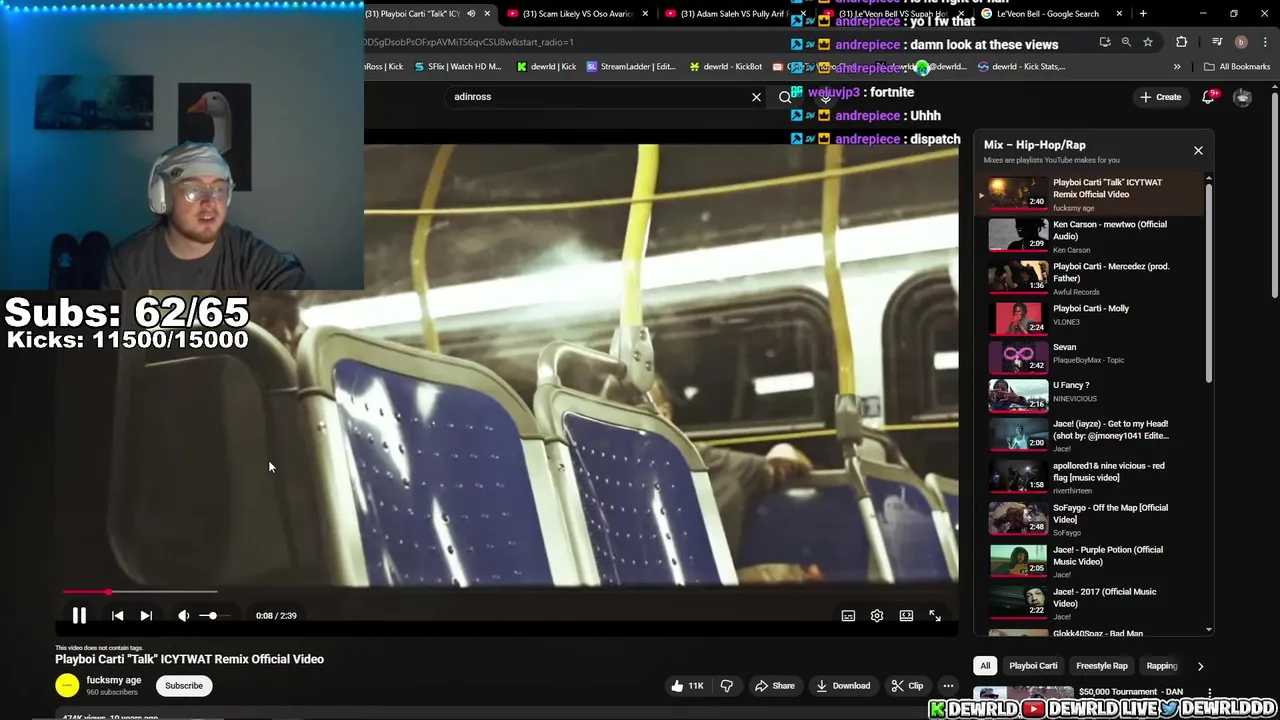Dislike the video with thumbs down
This screenshot has width=1280, height=720.
click(x=727, y=686)
